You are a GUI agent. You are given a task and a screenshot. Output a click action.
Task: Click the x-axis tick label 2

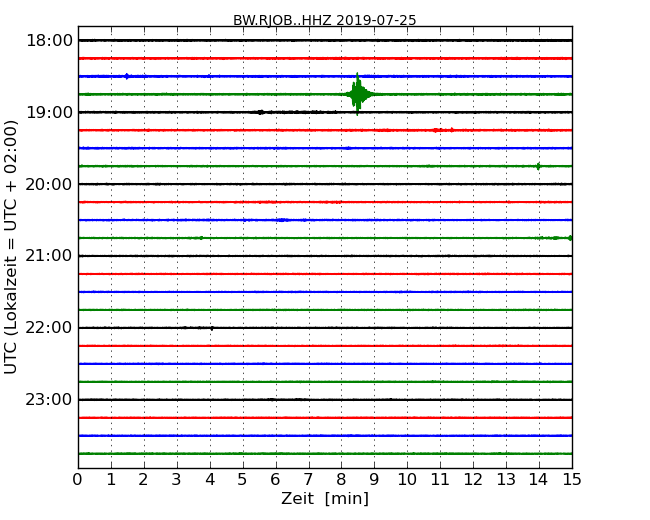(143, 479)
